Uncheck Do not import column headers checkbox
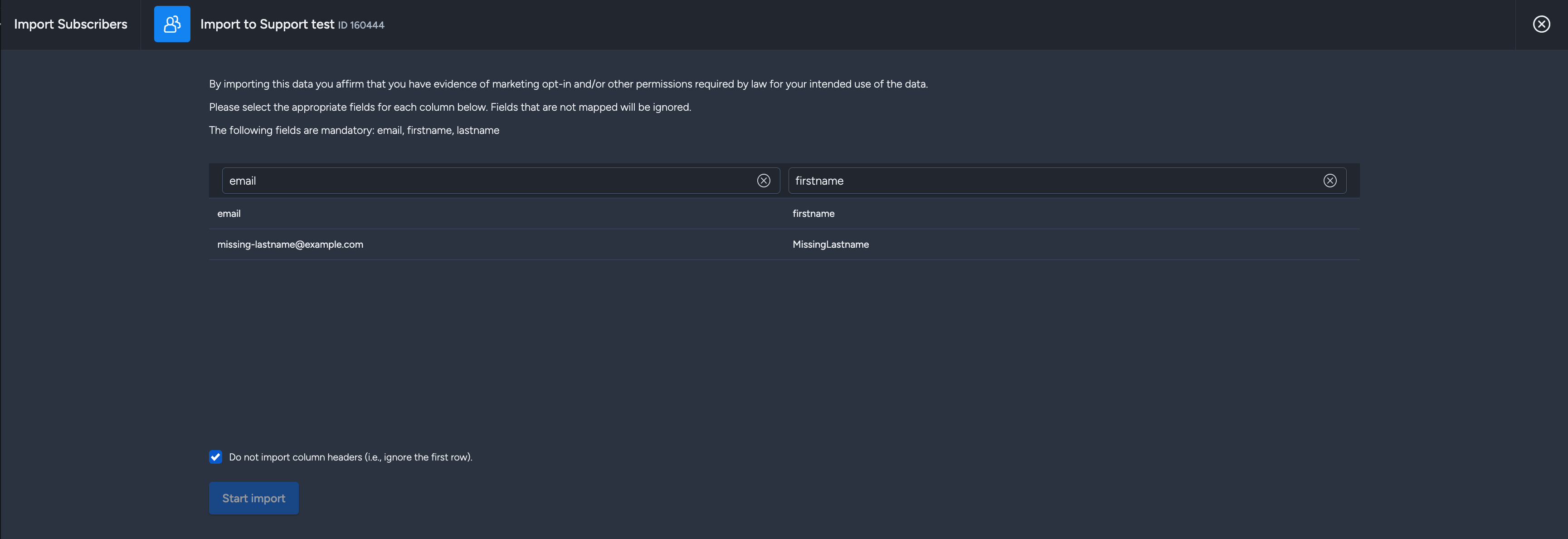Screen dimensions: 1568x539 point(215,457)
